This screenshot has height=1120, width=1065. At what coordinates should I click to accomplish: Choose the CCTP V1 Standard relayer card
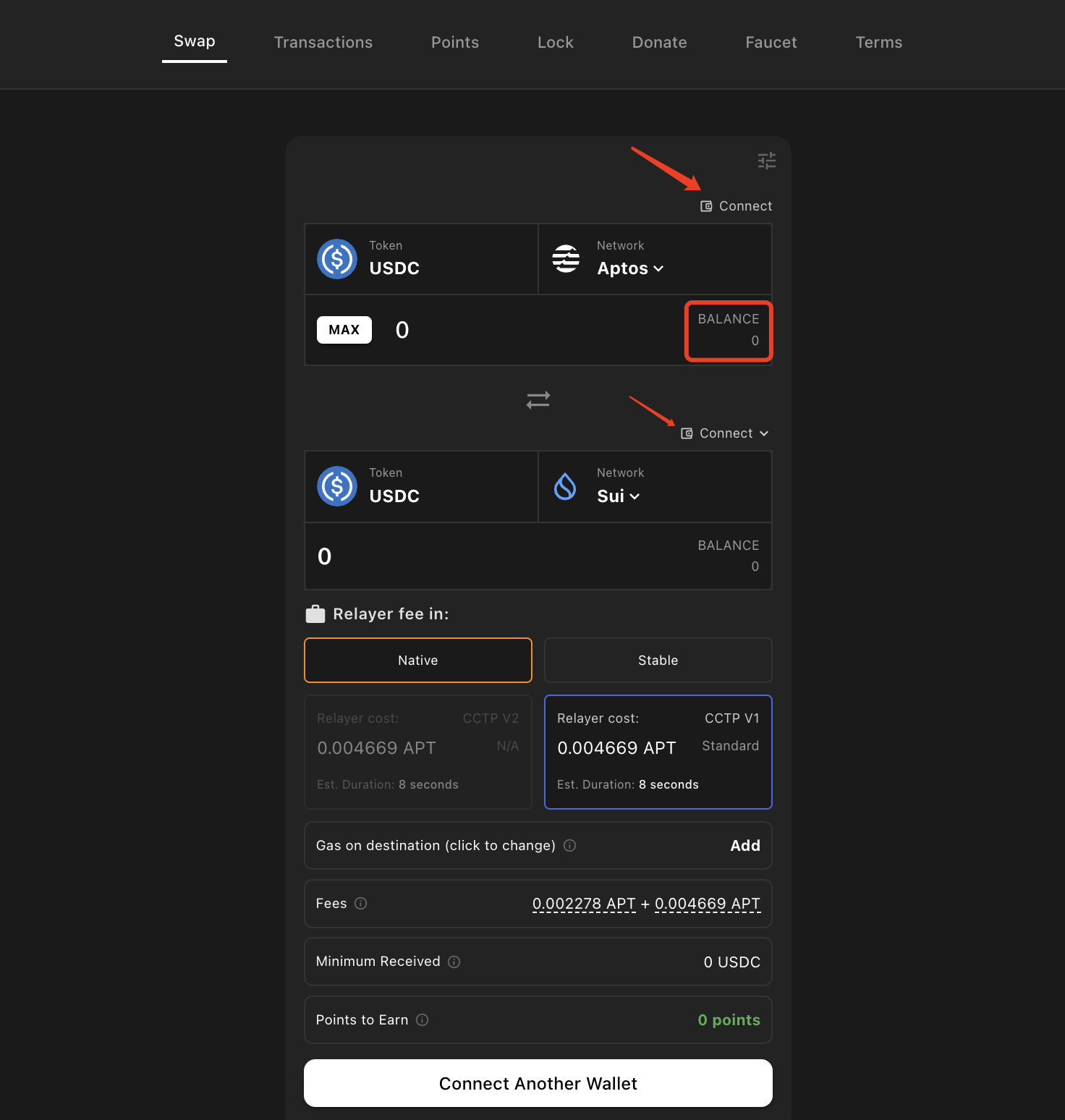point(658,752)
